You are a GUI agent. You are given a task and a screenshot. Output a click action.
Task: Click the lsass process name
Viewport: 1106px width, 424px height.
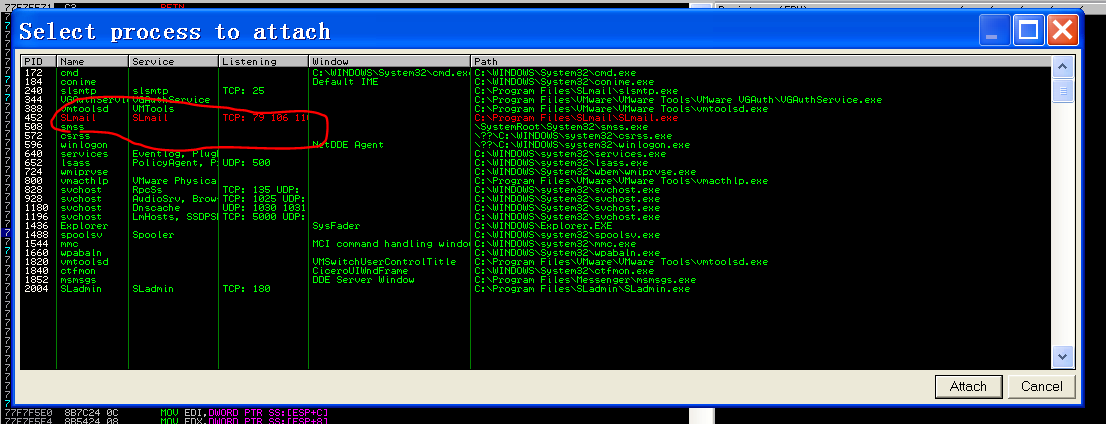click(75, 163)
